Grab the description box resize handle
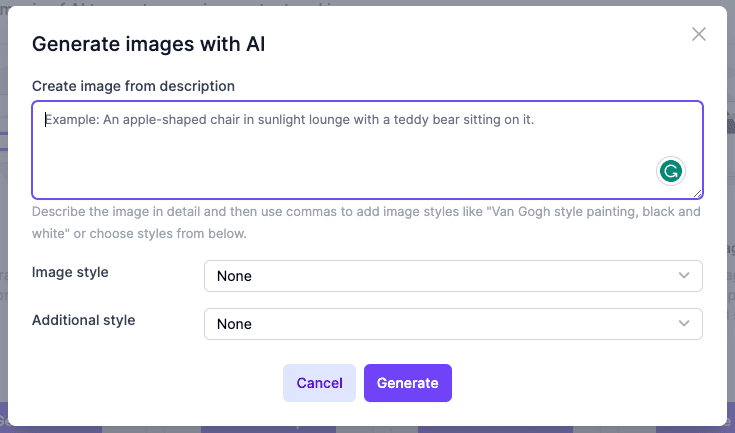Viewport: 735px width, 433px height. pyautogui.click(x=698, y=194)
